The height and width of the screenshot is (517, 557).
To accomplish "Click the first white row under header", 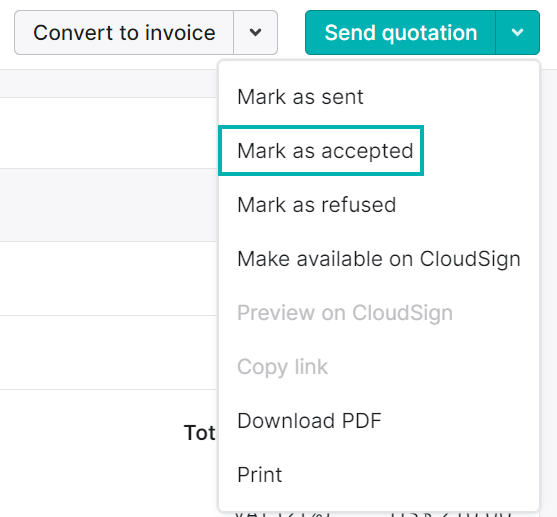I will click(x=108, y=133).
